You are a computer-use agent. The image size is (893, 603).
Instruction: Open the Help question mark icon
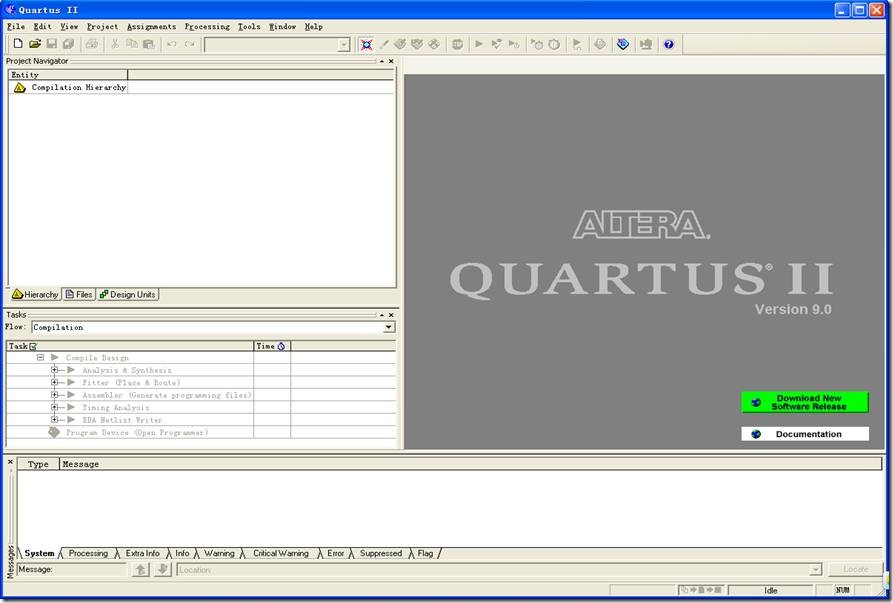[669, 44]
